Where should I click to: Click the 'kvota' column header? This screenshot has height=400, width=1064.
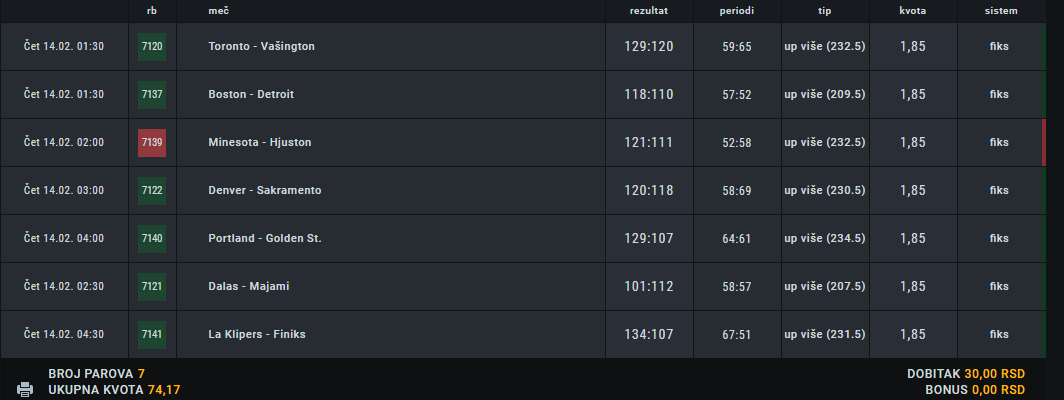pos(913,11)
